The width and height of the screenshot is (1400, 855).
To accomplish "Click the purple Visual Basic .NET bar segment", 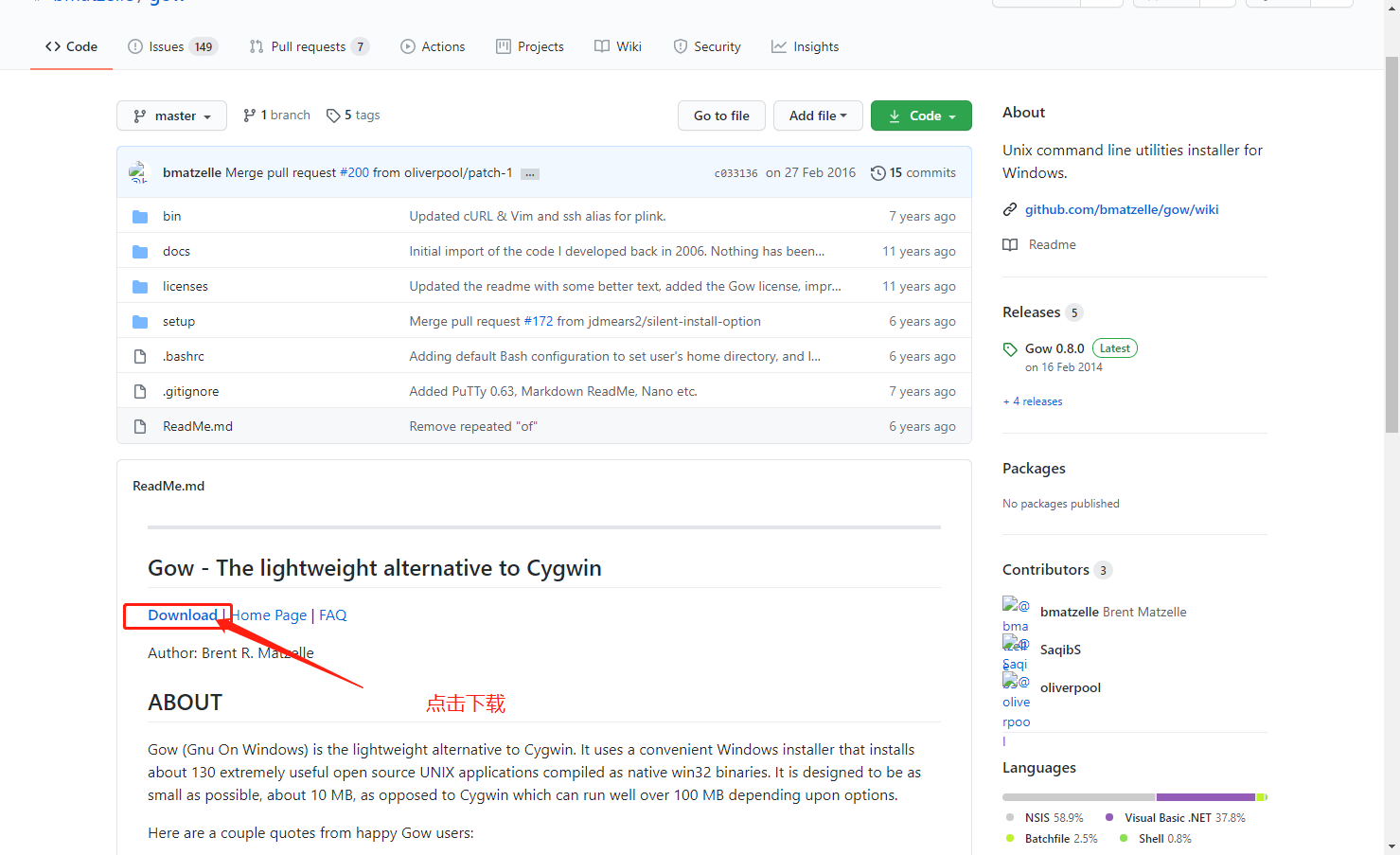I will [1206, 797].
